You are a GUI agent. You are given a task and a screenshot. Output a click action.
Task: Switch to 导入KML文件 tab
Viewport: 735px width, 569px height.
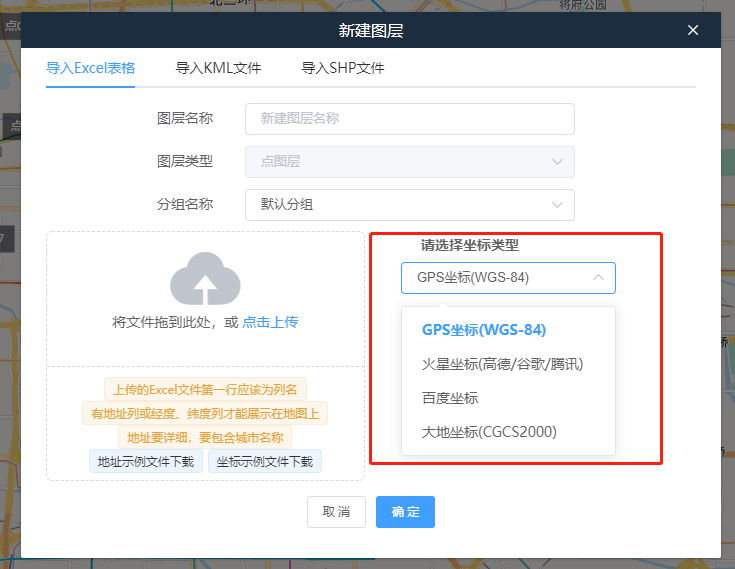coord(218,68)
